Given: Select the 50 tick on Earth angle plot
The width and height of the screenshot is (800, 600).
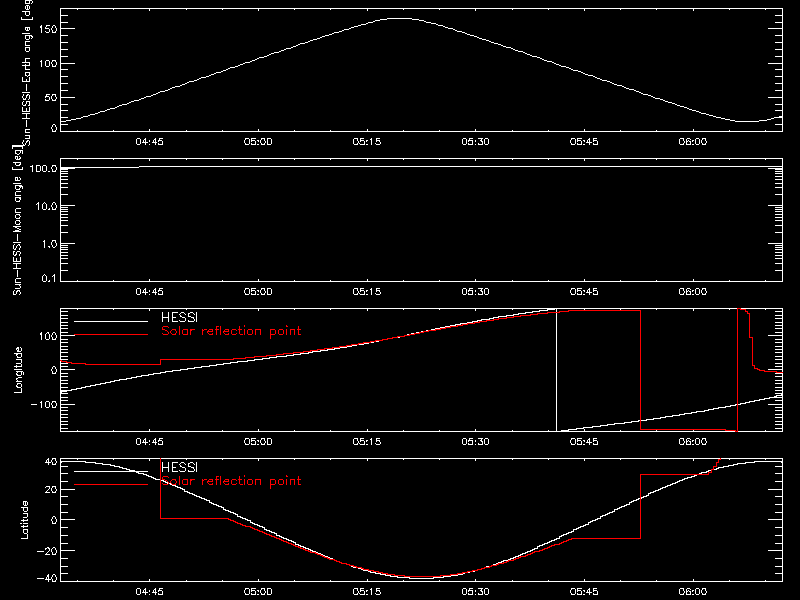Looking at the screenshot, I should point(51,97).
